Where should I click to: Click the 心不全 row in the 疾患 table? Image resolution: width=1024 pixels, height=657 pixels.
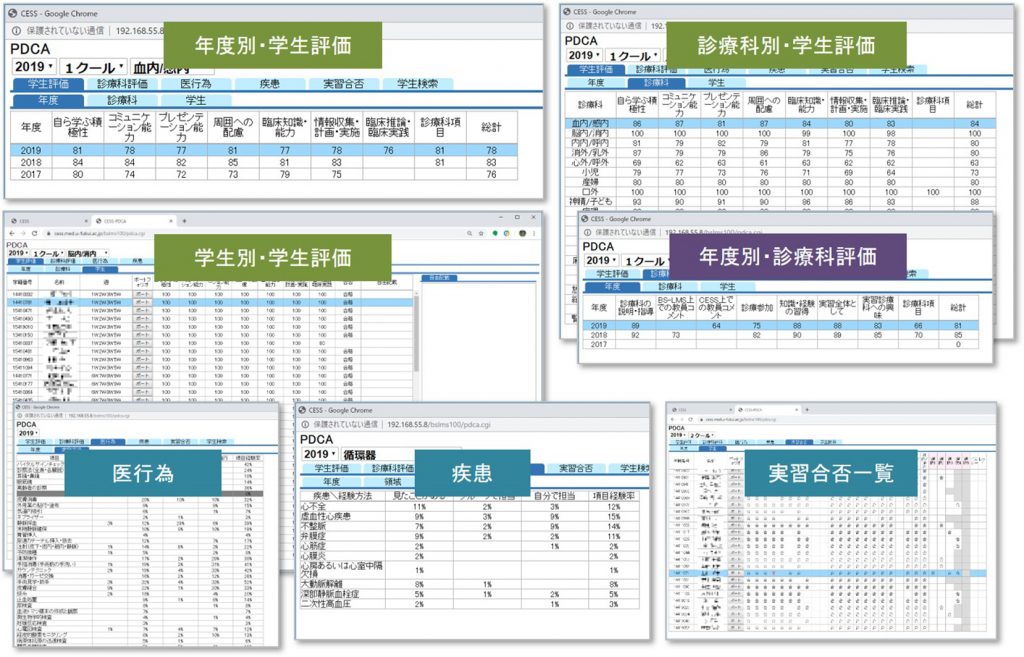tap(470, 507)
